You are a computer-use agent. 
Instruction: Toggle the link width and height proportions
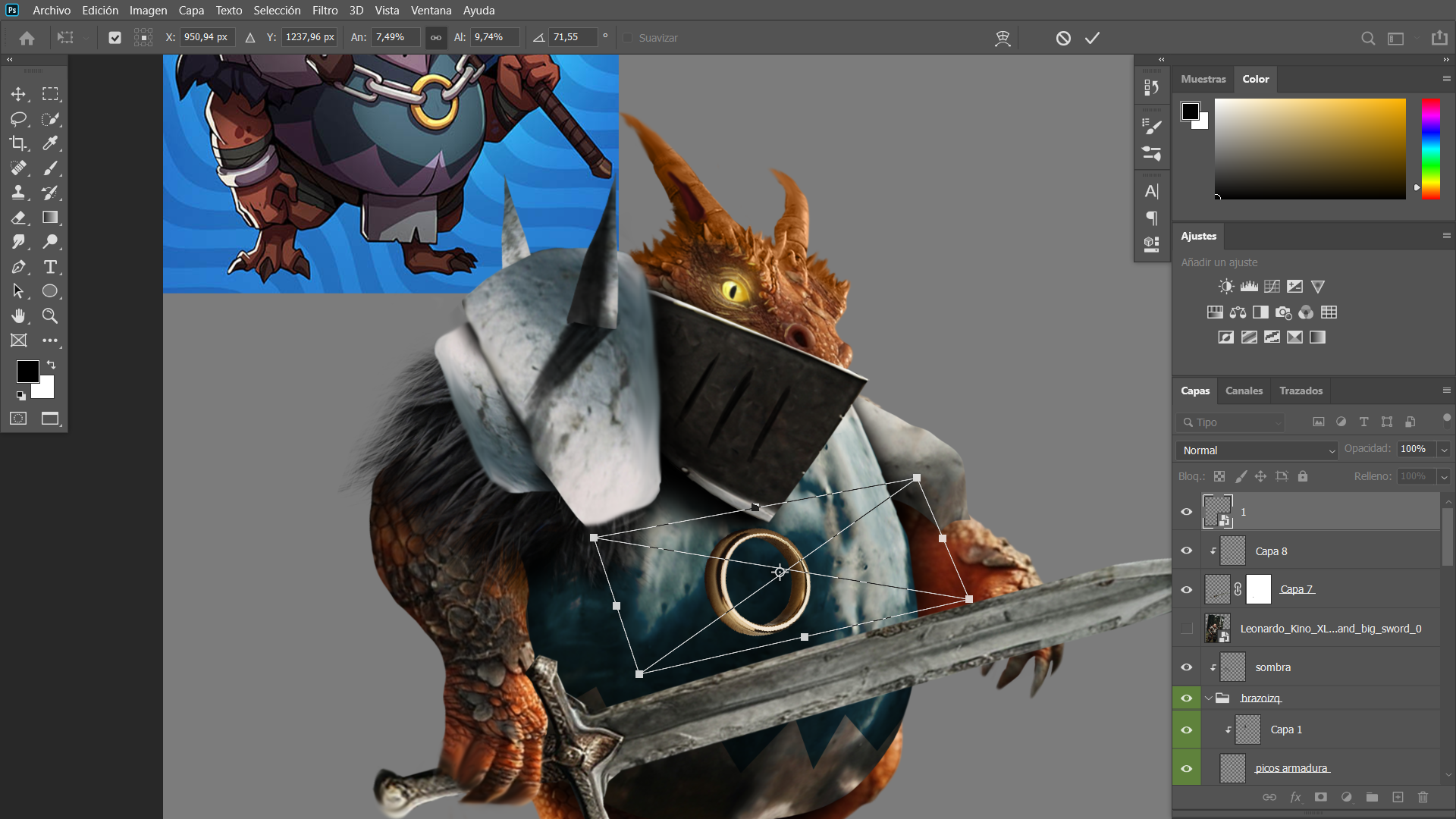(436, 38)
